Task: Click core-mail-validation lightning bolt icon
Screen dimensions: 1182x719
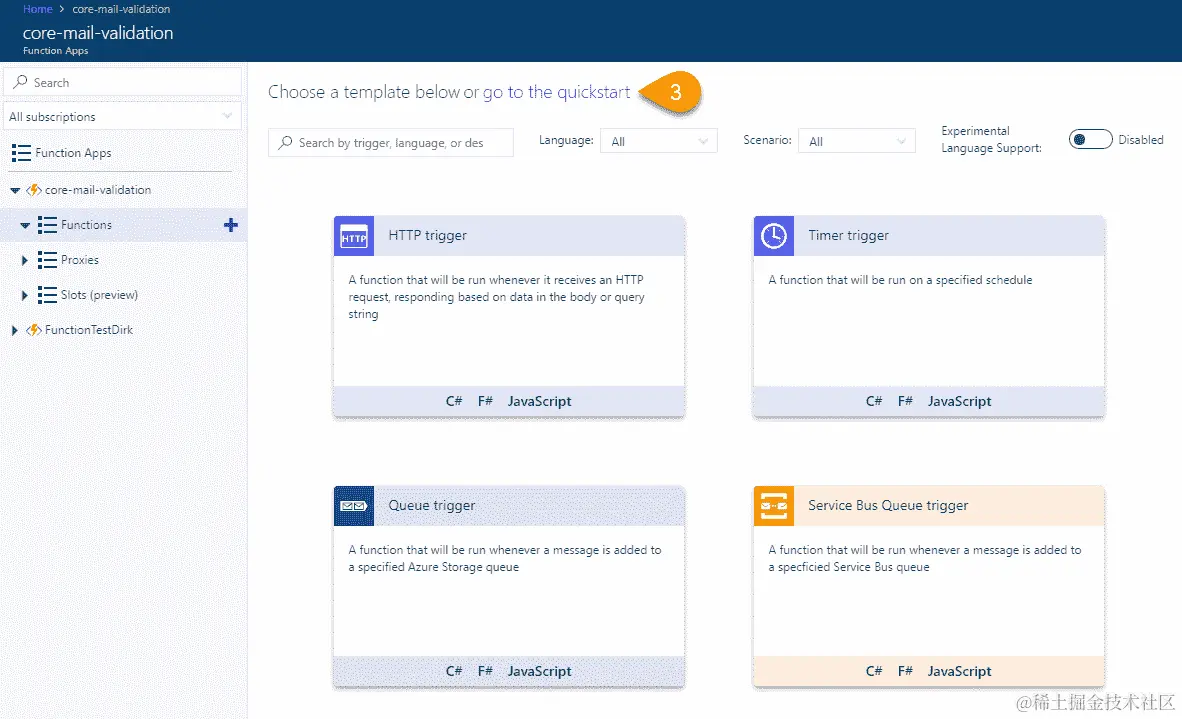Action: (x=34, y=190)
